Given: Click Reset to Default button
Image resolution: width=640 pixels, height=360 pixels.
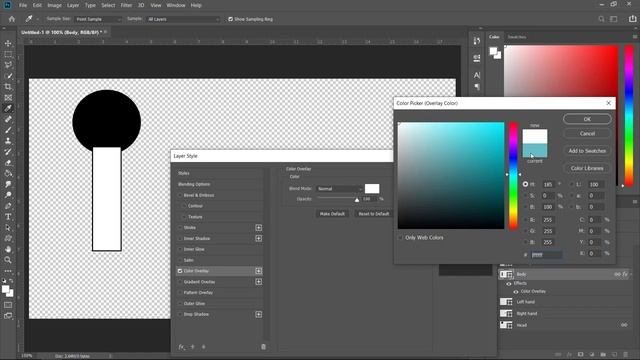Looking at the screenshot, I should (x=373, y=213).
